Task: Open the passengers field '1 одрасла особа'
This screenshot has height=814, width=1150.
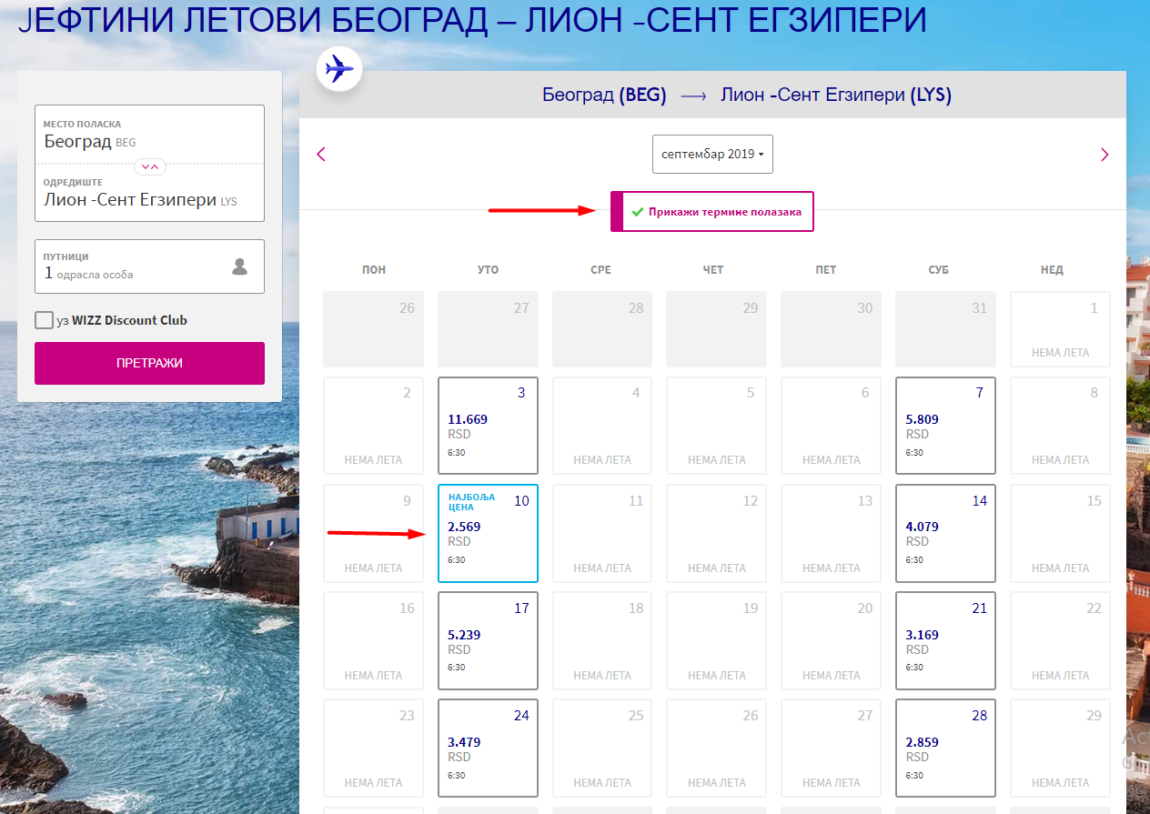Action: [x=150, y=266]
